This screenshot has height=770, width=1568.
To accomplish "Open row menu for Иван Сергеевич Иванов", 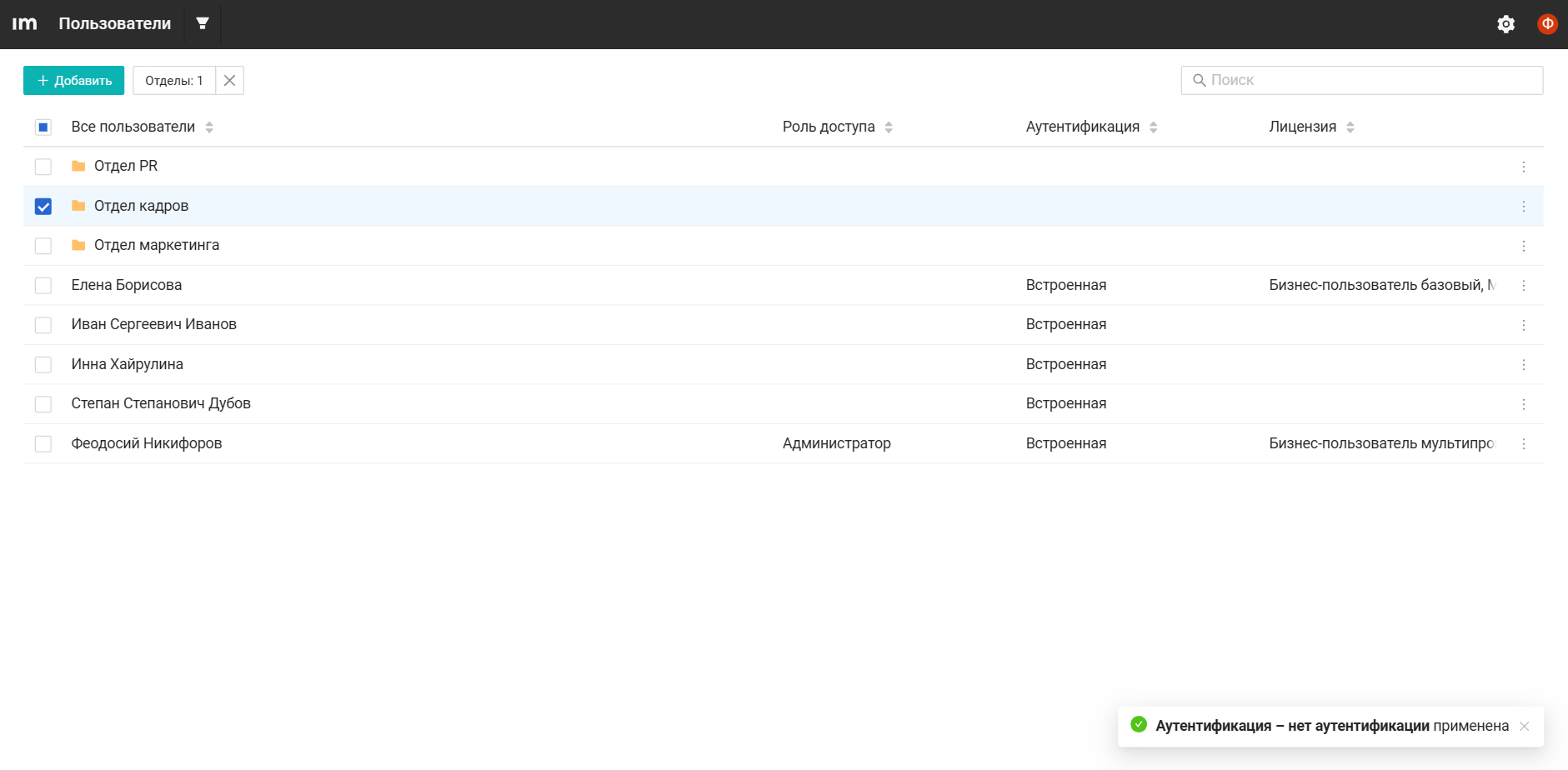I will tap(1524, 325).
